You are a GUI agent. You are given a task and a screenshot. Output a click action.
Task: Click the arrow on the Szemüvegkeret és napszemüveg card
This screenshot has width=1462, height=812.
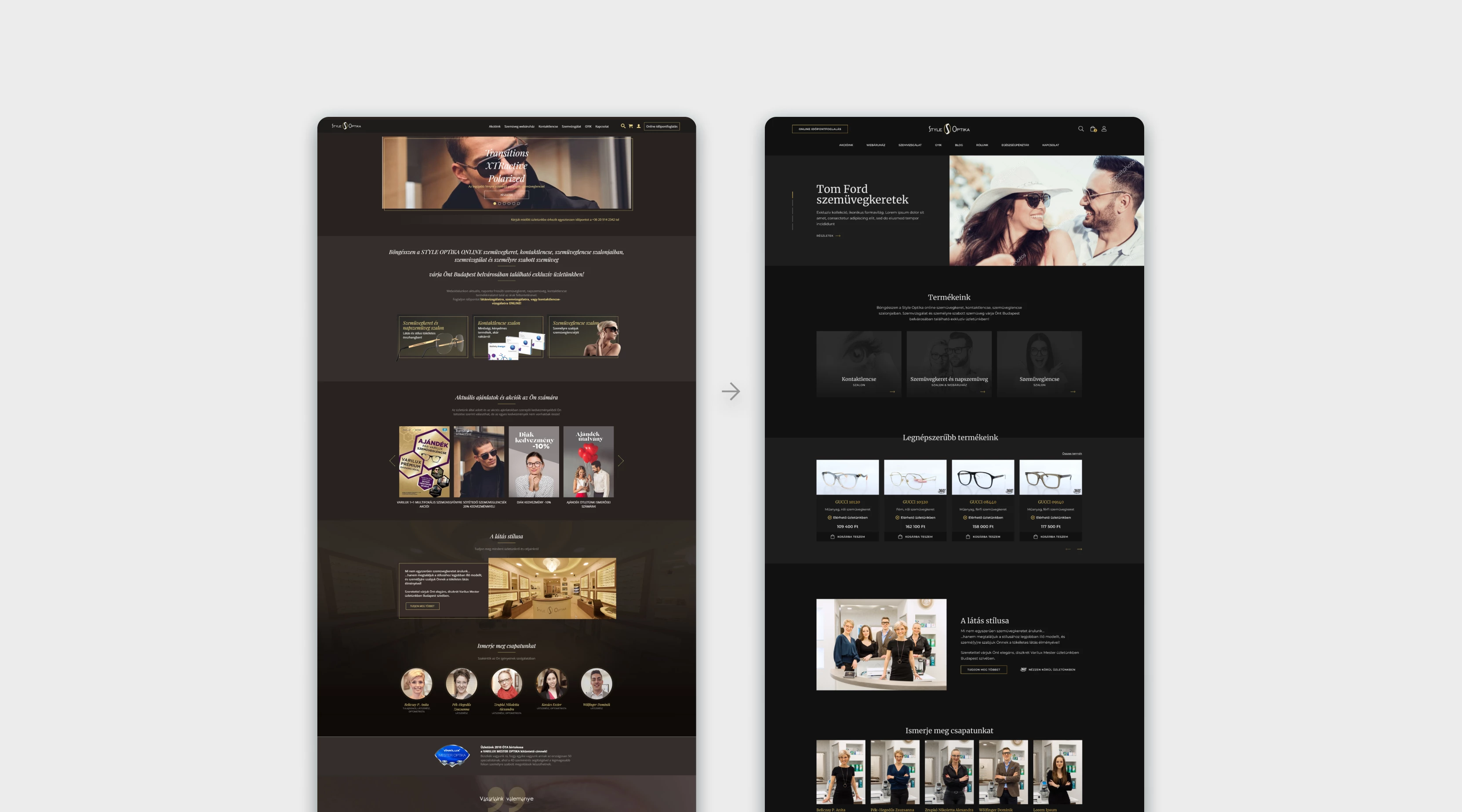click(x=982, y=391)
